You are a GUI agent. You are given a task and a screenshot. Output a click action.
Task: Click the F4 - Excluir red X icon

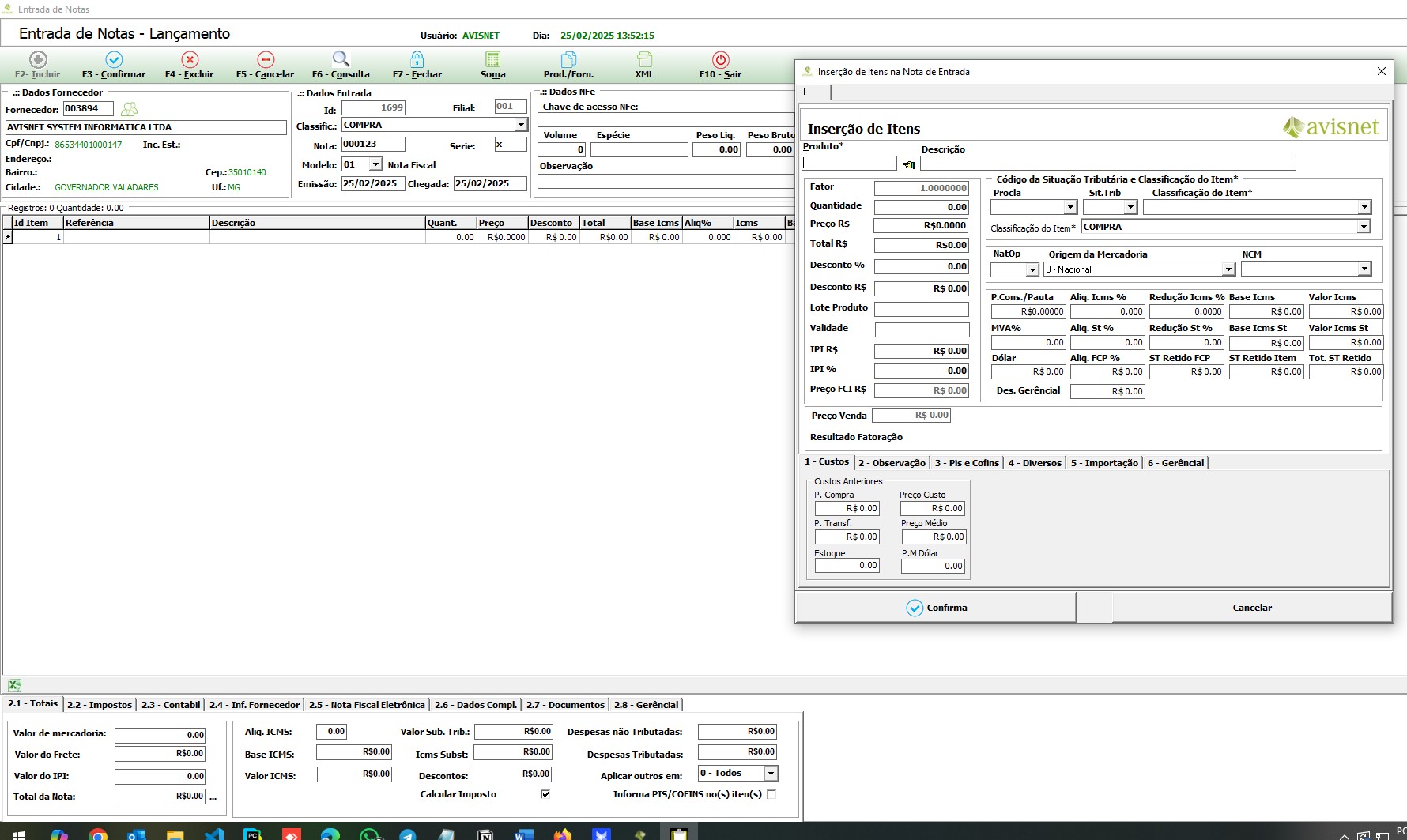190,60
